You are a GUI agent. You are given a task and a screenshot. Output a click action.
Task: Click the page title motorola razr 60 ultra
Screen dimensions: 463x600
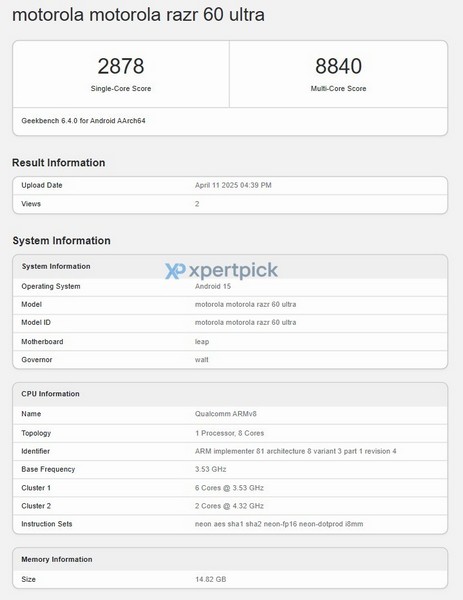[138, 15]
